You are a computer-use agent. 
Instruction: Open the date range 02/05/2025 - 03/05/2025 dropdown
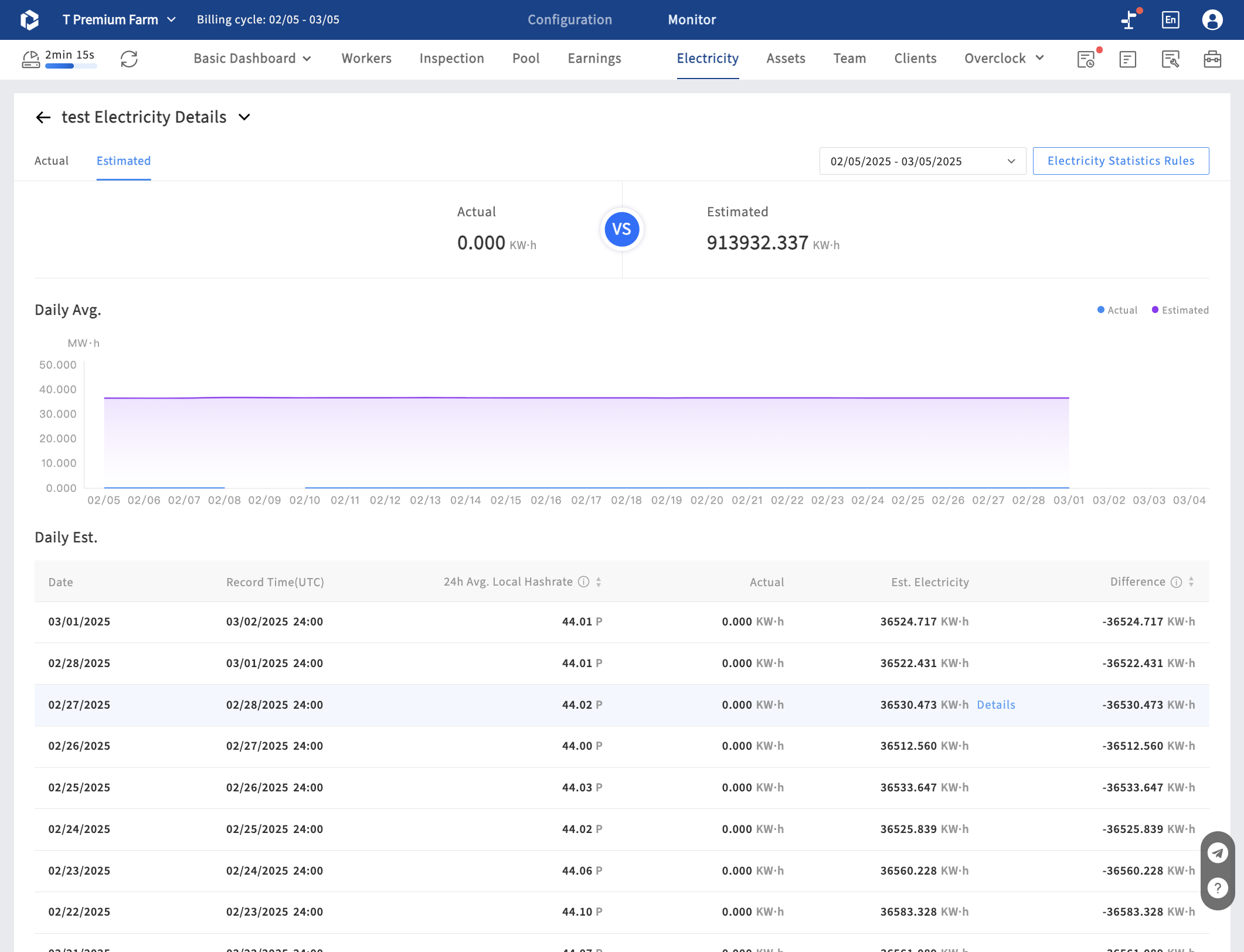pos(923,161)
